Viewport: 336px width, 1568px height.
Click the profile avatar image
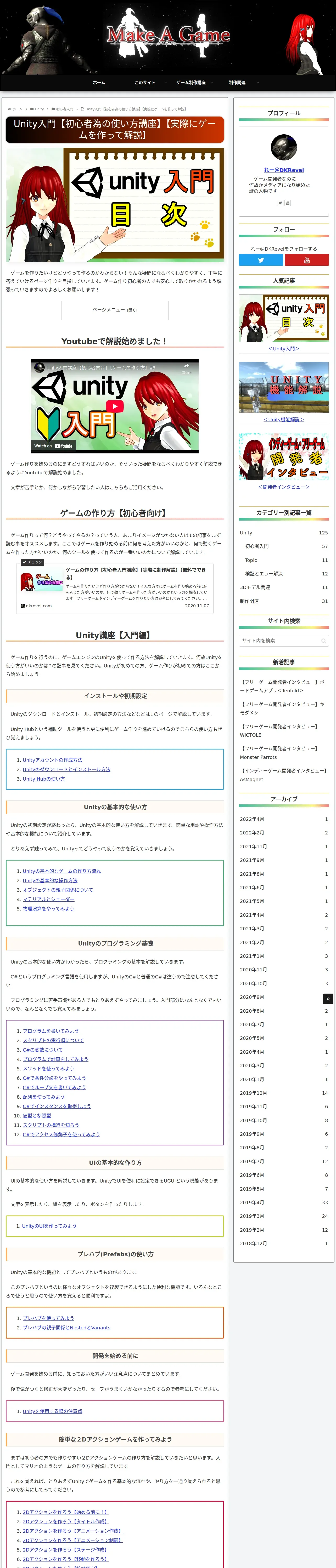click(284, 147)
